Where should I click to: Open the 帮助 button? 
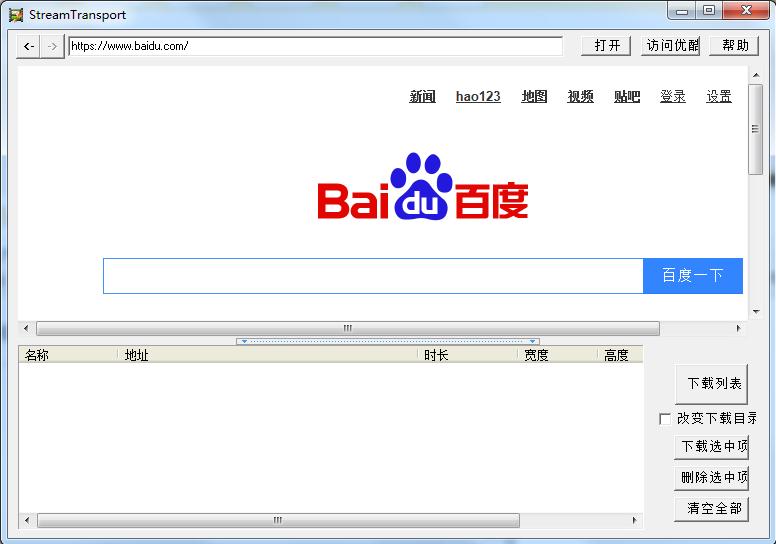[734, 46]
